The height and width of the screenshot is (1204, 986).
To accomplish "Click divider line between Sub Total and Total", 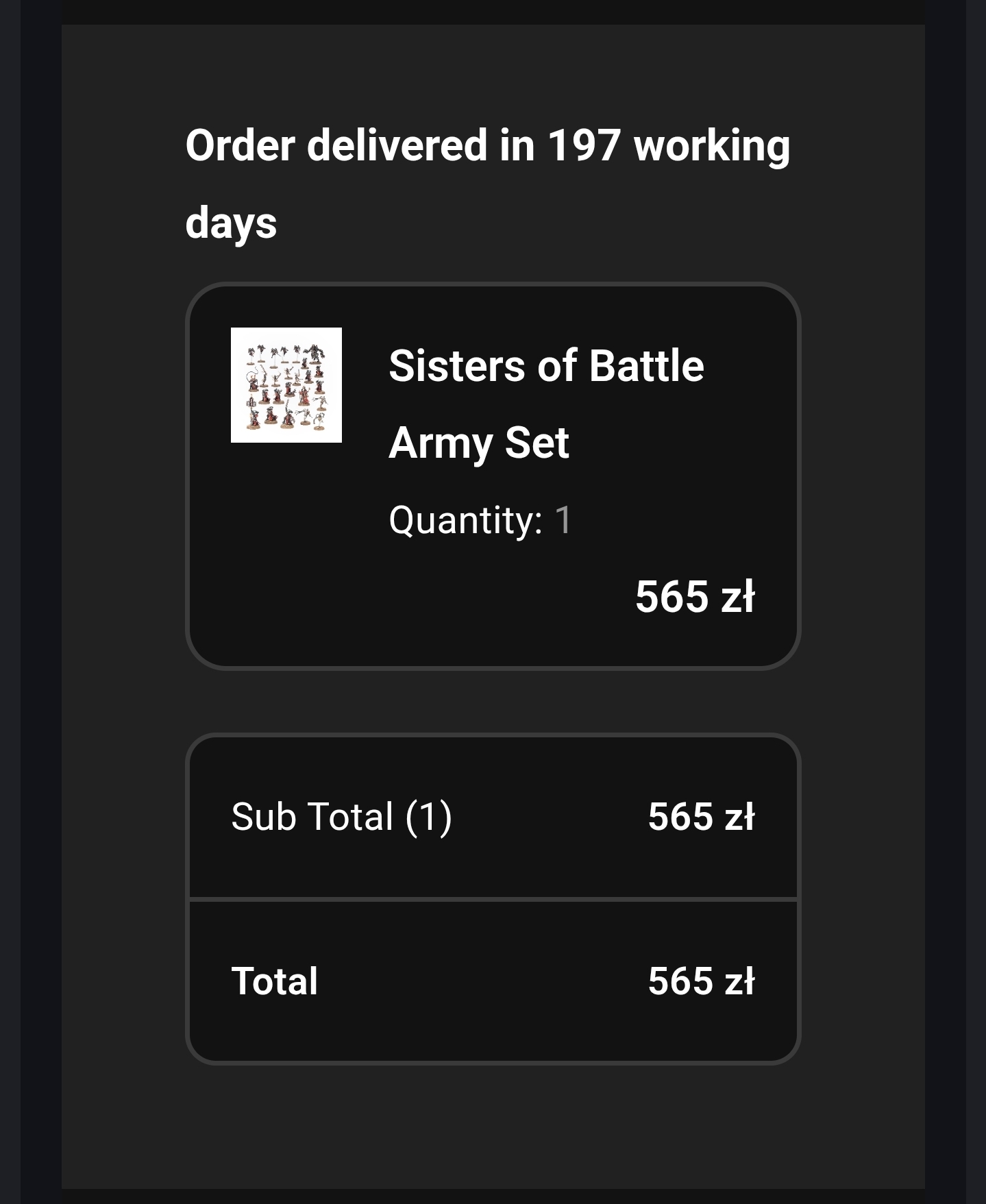I will point(493,898).
